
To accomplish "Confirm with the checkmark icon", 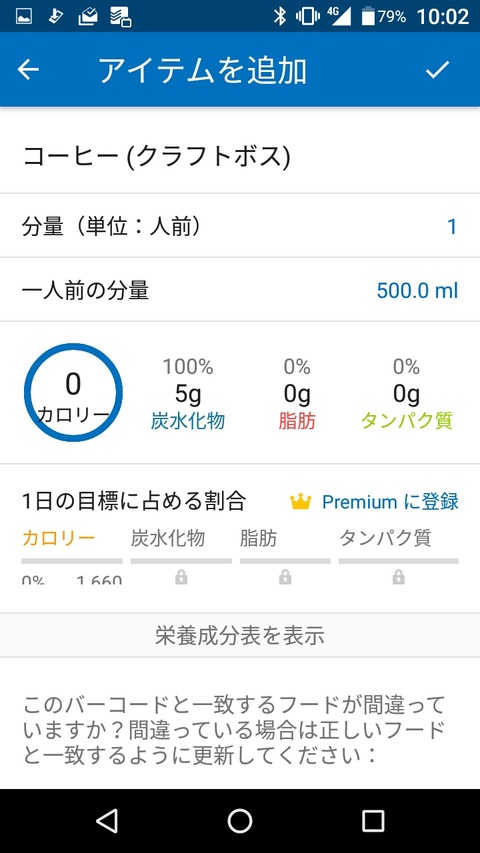I will coord(437,70).
